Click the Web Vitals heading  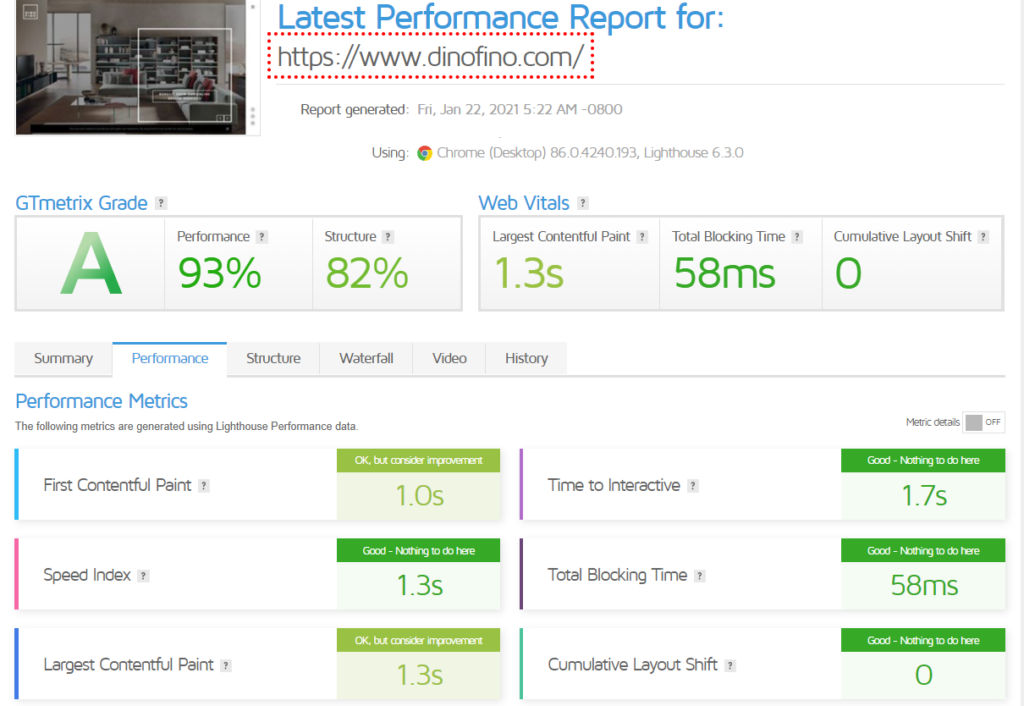coord(524,203)
